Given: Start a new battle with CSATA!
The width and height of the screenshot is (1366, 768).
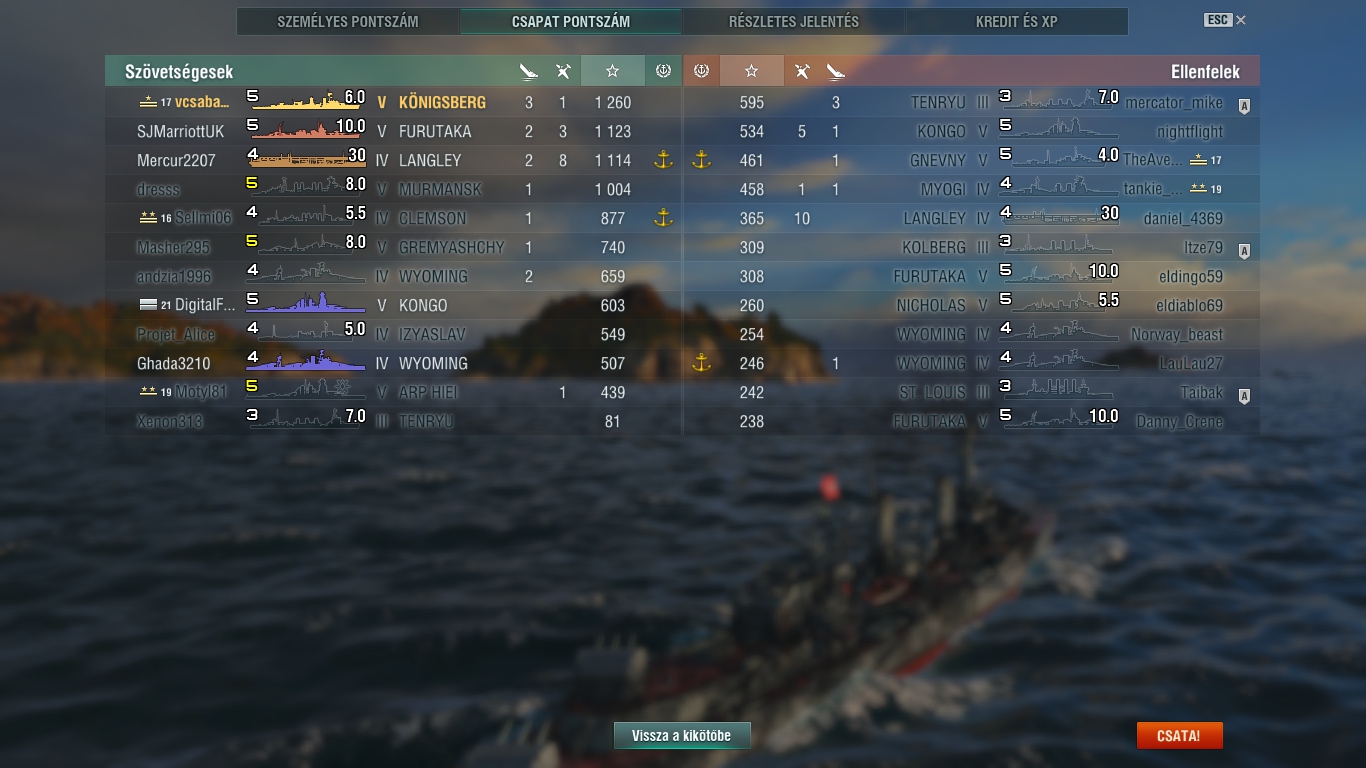Looking at the screenshot, I should 1179,736.
